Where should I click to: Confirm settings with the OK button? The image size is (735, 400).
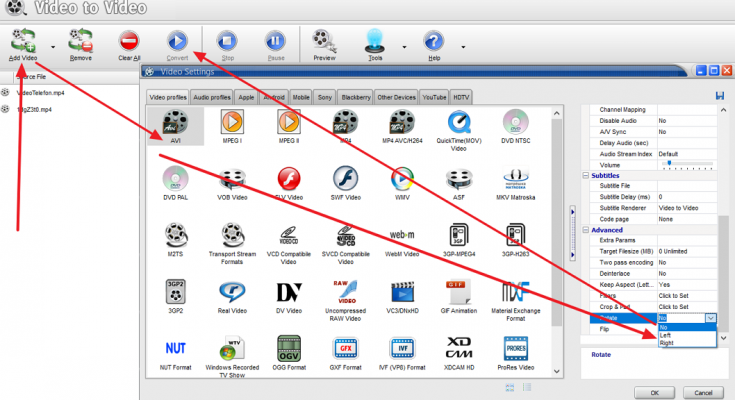654,392
